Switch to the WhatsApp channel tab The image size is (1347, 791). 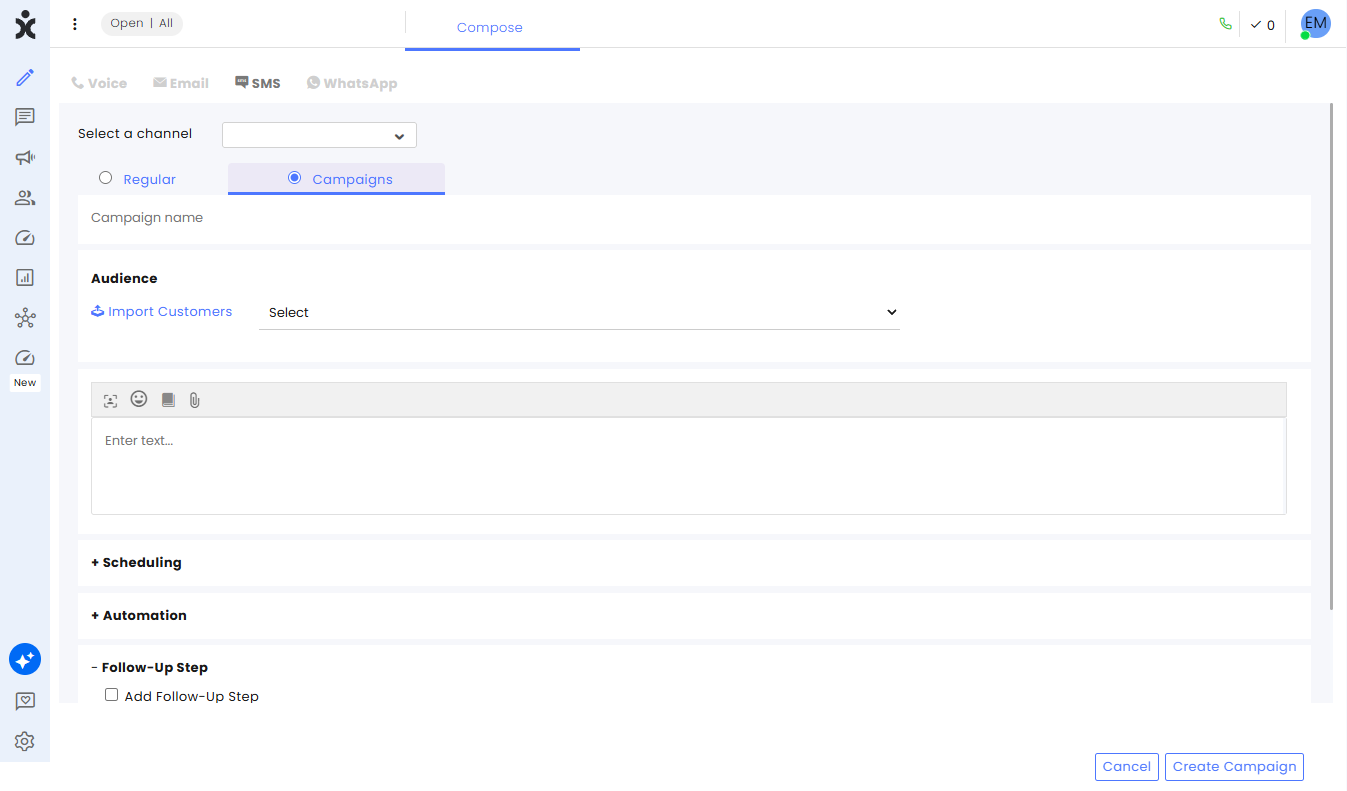352,83
